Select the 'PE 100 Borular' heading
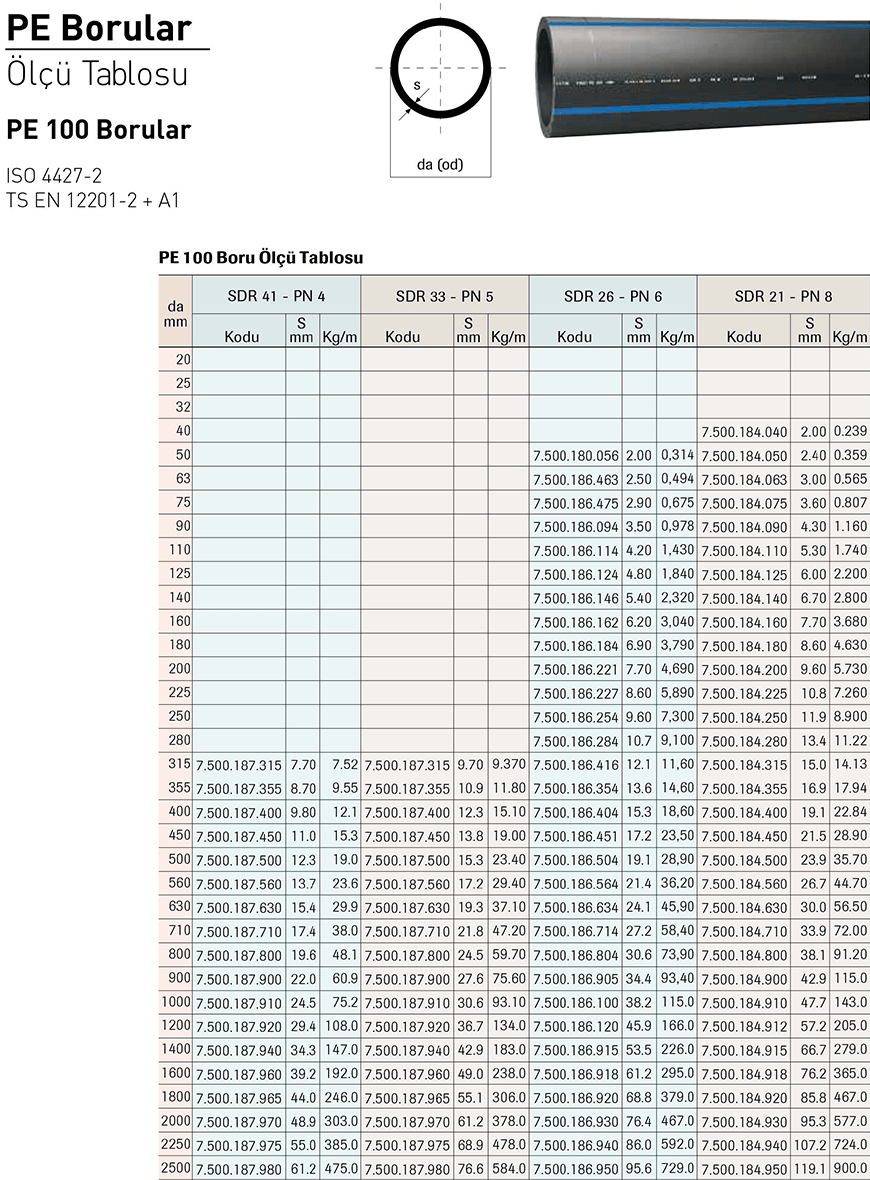 point(98,130)
